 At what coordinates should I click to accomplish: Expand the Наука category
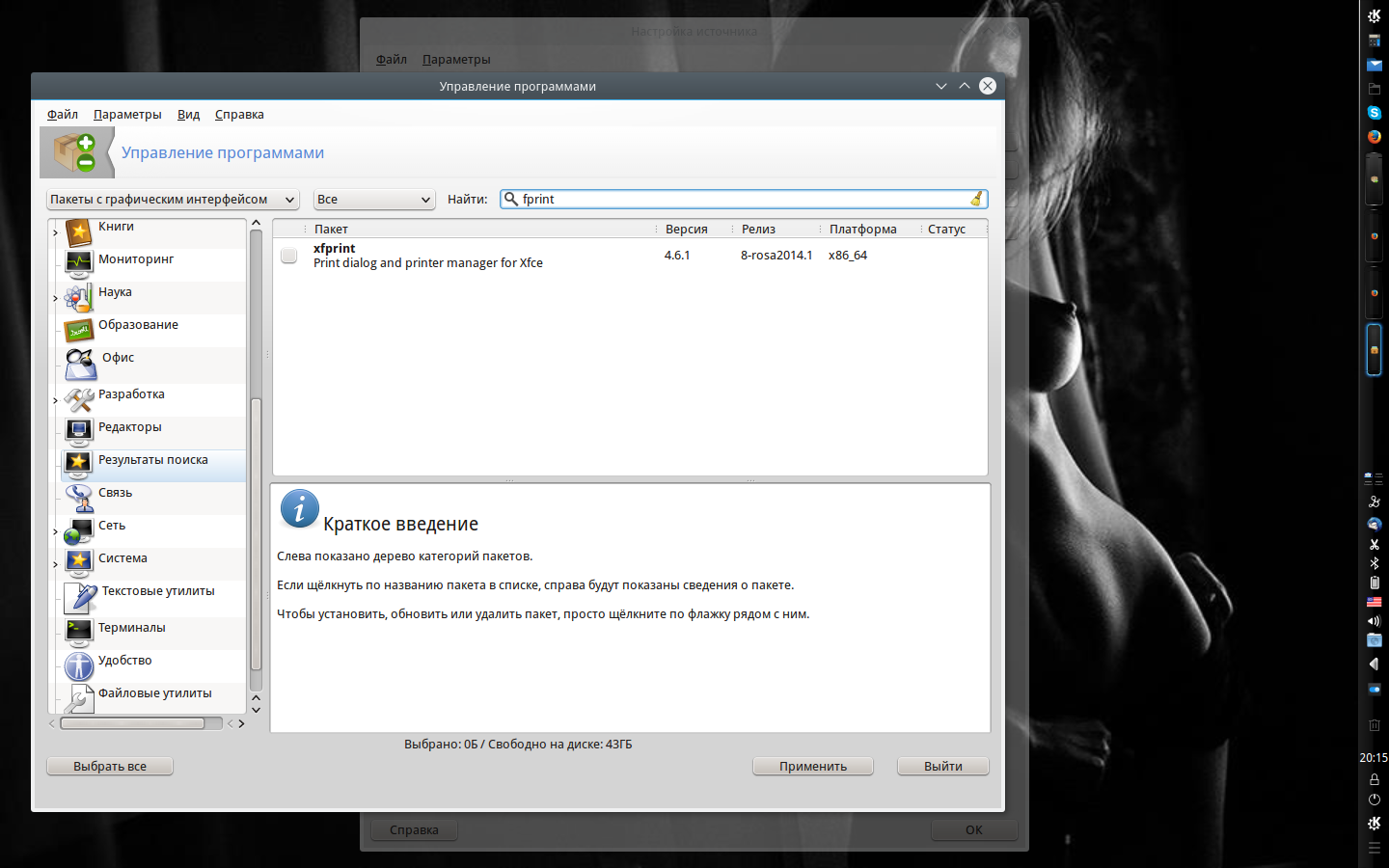(55, 298)
